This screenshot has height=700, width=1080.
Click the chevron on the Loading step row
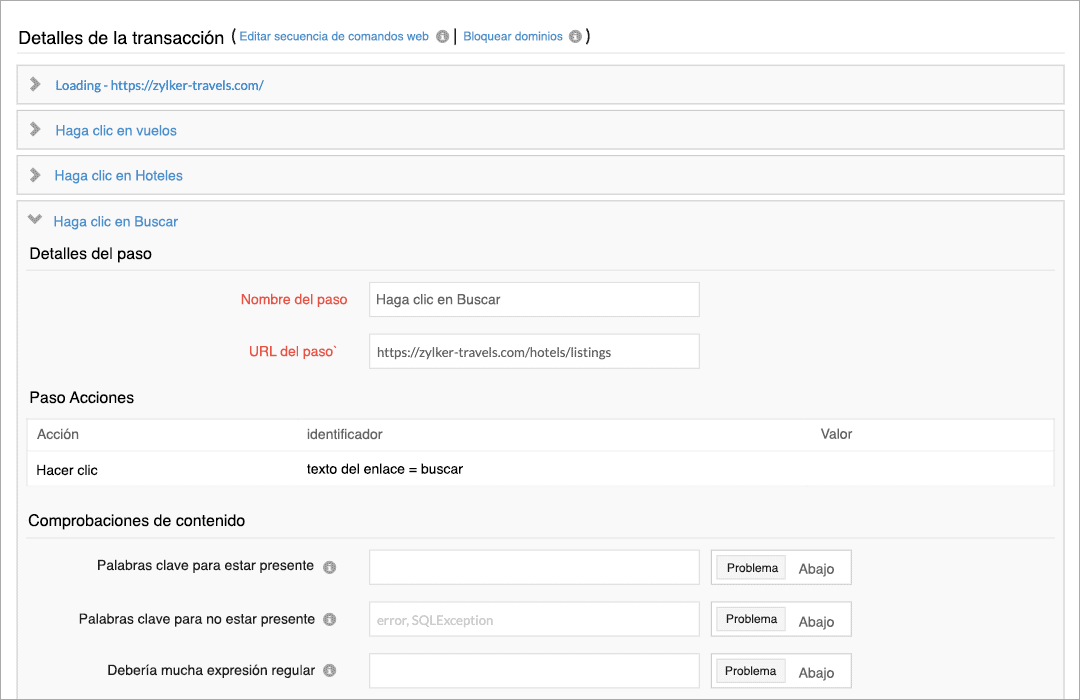coord(35,85)
